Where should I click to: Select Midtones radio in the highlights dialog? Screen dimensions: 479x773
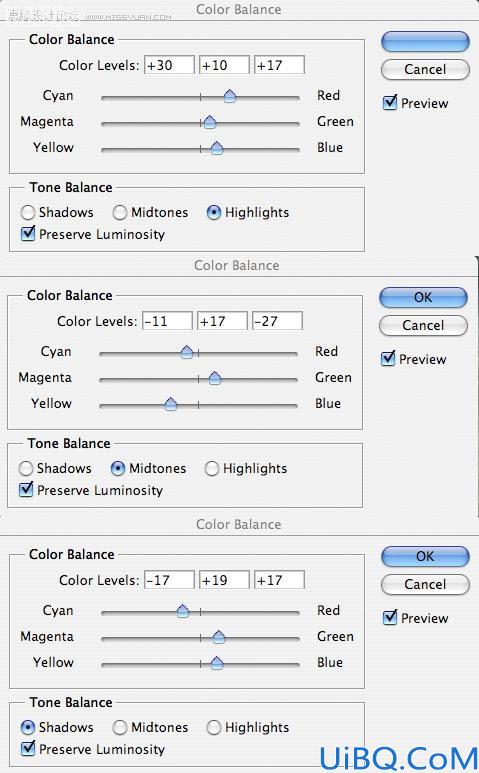click(x=119, y=212)
